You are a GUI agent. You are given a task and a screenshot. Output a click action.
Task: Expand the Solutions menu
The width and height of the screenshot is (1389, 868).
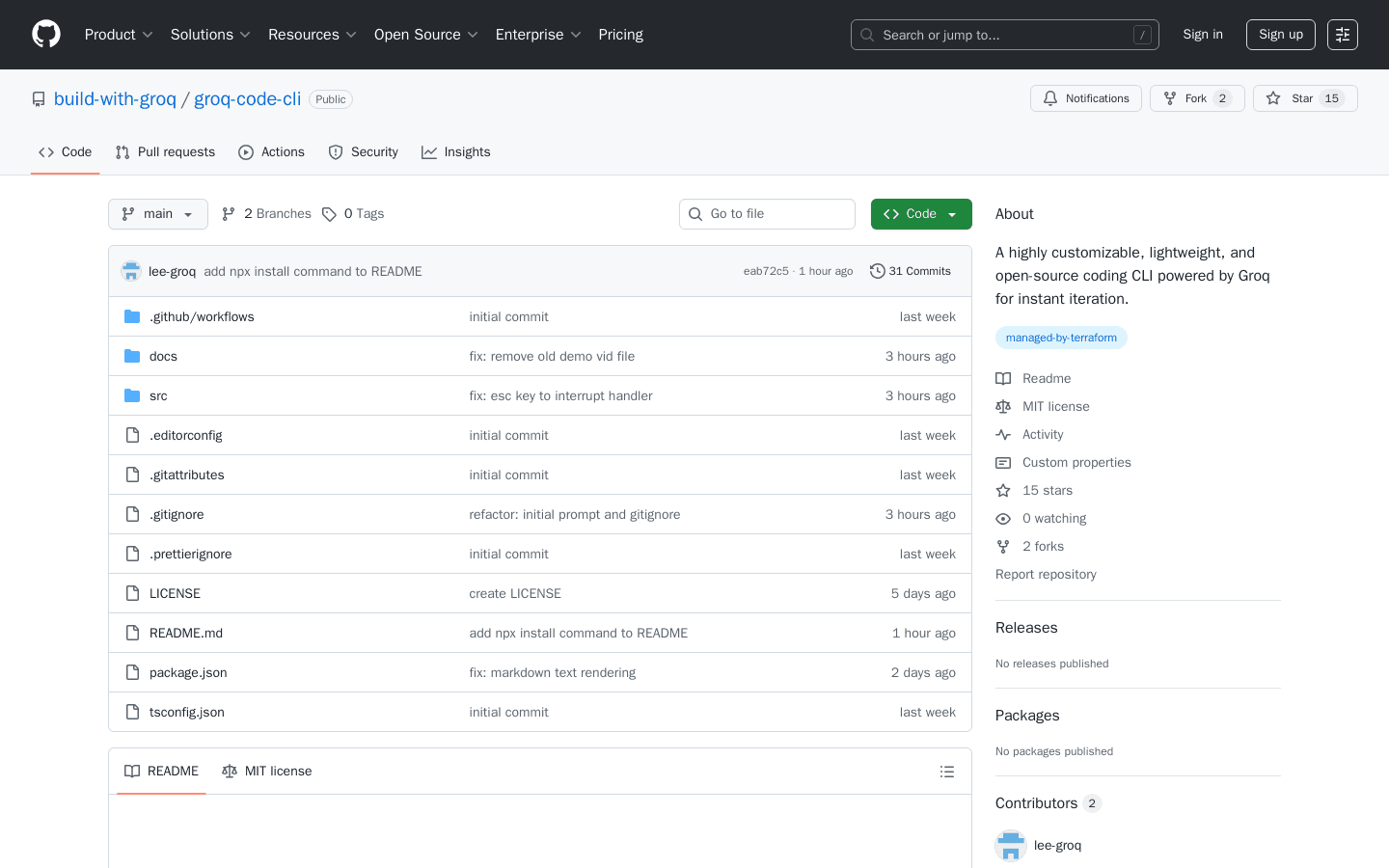pos(210,35)
